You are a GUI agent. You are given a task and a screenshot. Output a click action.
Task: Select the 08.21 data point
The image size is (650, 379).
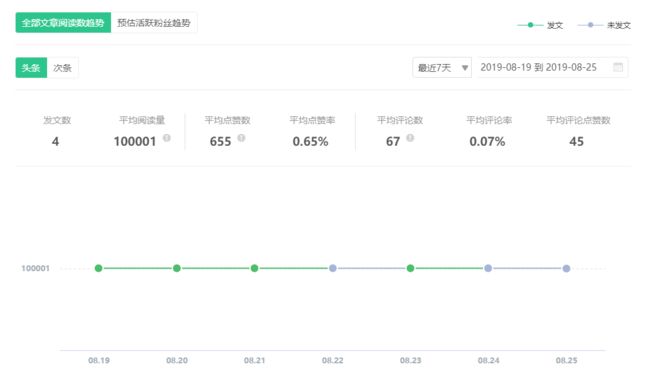255,268
